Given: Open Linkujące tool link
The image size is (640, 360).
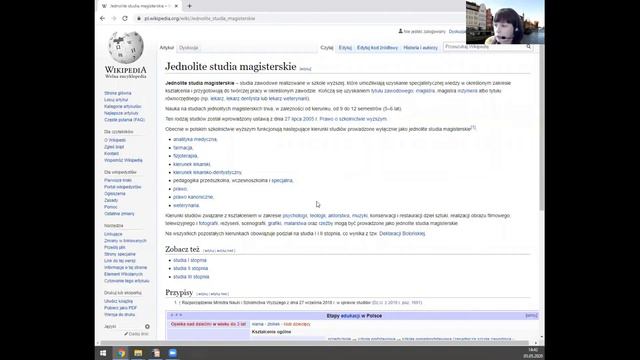Looking at the screenshot, I should 113,234.
